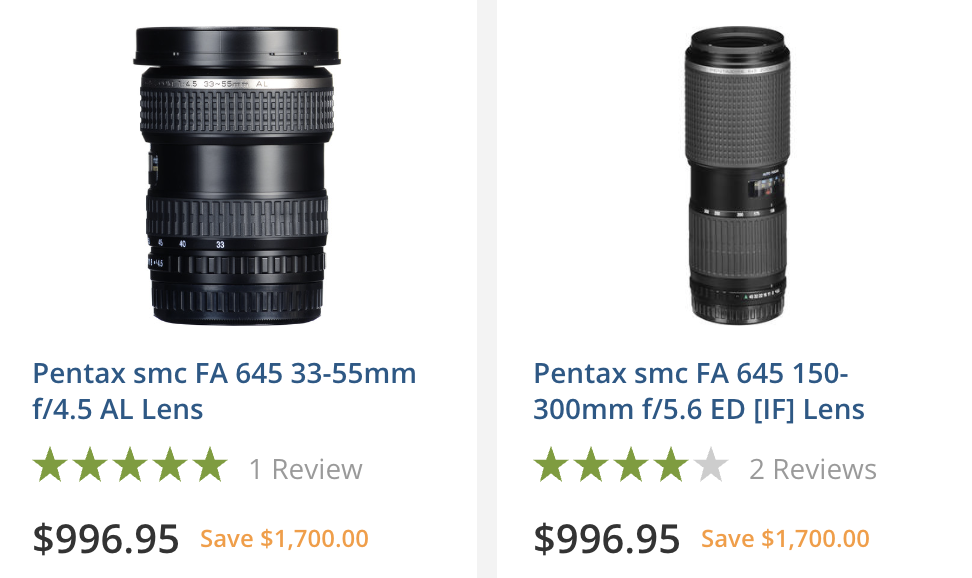Click the $996.95 price under the 33-55mm lens
Image resolution: width=972 pixels, height=578 pixels.
tap(104, 538)
